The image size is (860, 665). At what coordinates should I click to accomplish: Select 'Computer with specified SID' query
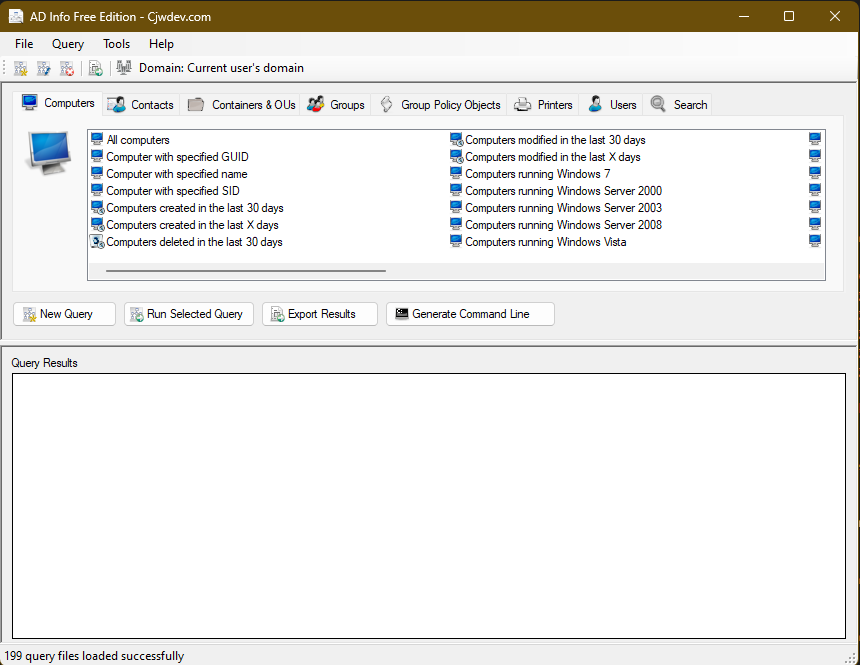coord(166,191)
